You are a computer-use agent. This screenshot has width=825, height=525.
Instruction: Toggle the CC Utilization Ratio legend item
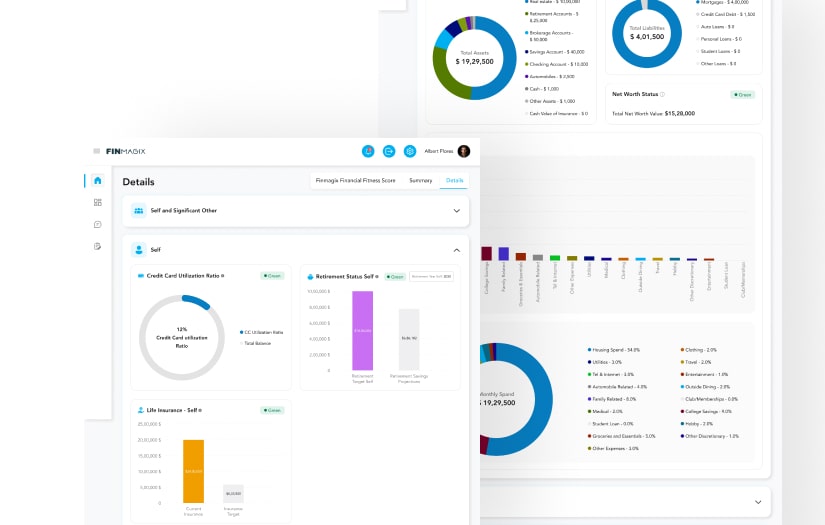(263, 332)
